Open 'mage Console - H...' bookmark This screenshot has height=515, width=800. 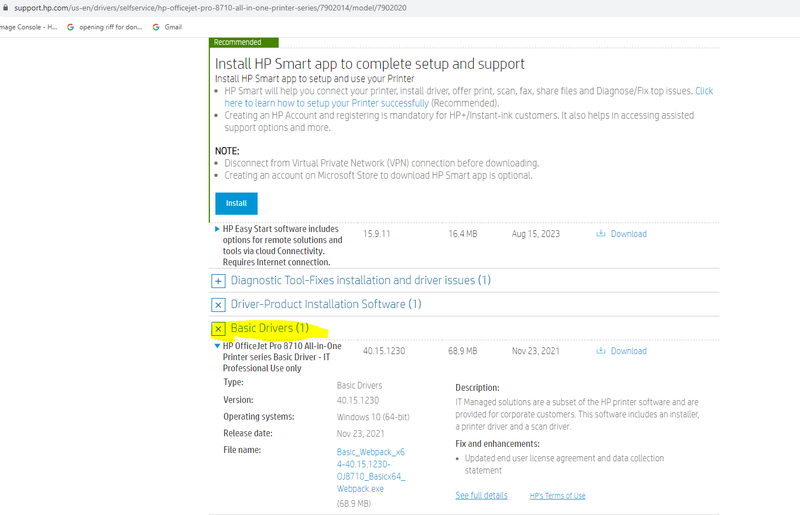coord(29,27)
